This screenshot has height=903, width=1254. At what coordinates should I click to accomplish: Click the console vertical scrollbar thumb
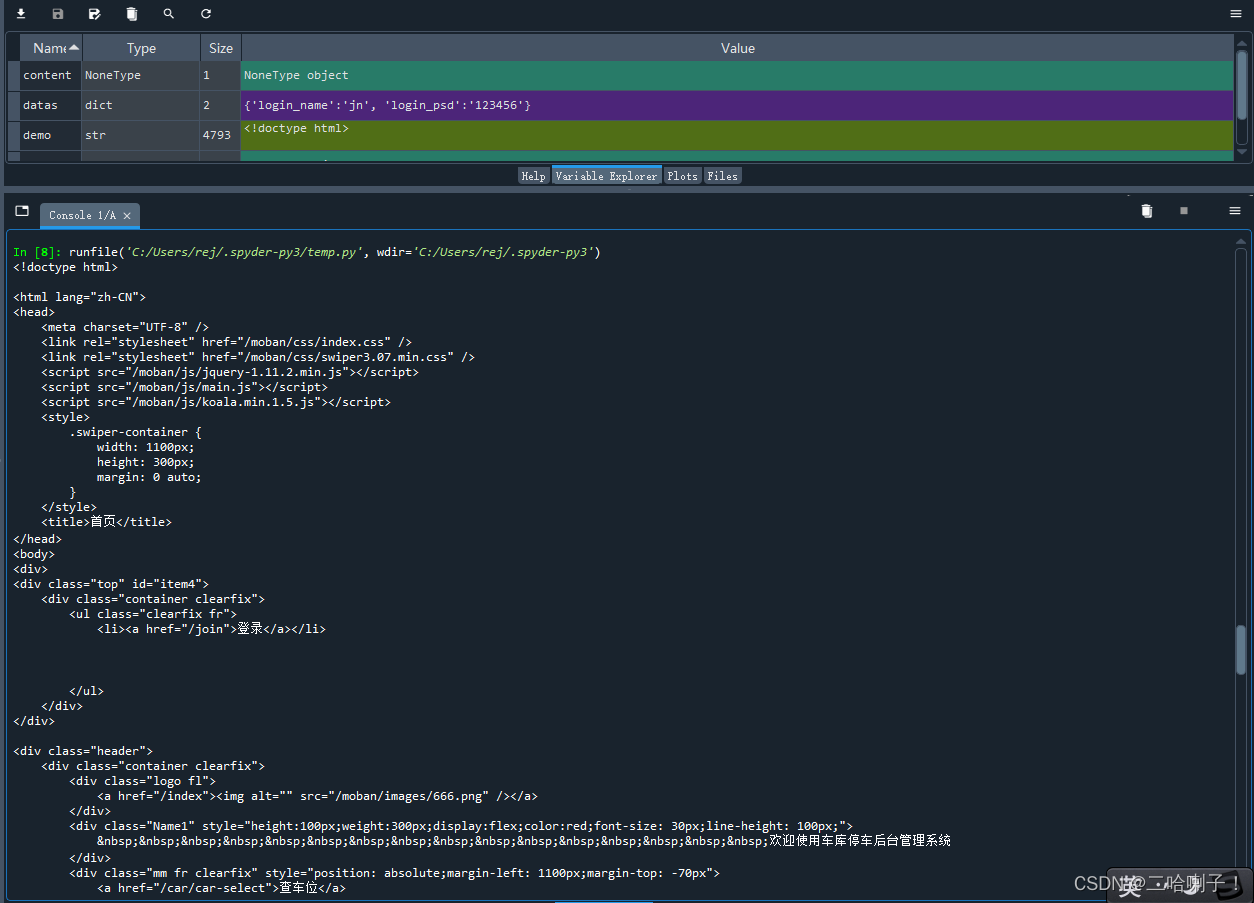point(1241,650)
